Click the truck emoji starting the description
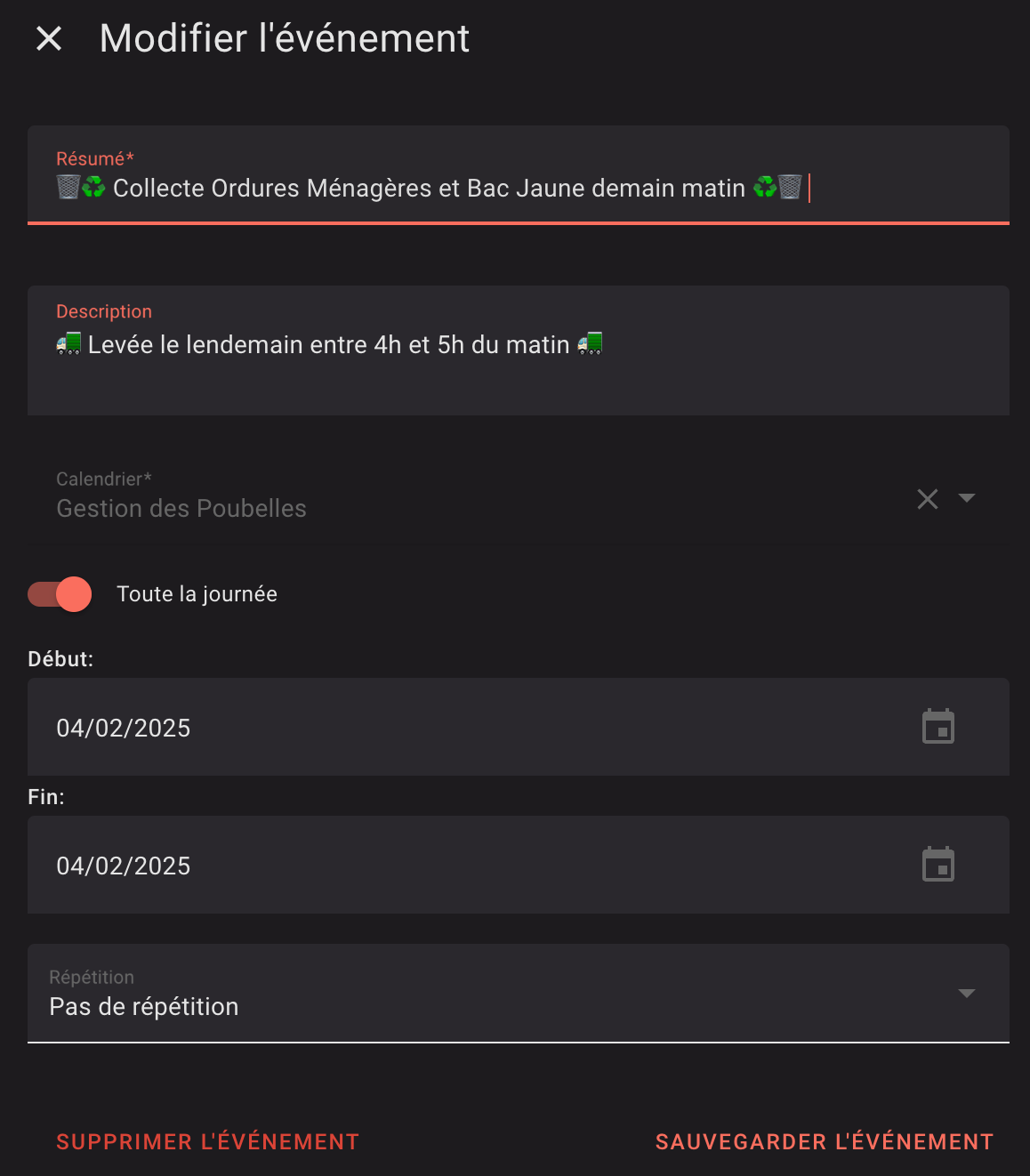 point(68,344)
